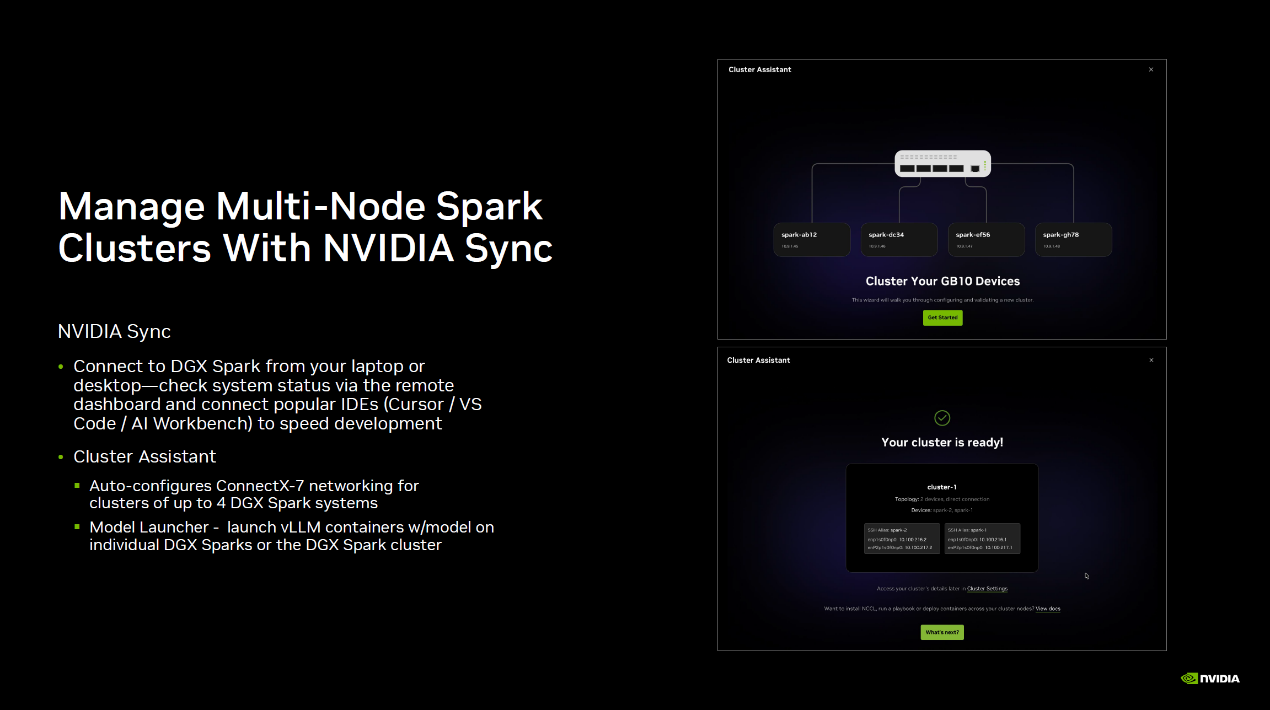Click the What's next? button
The height and width of the screenshot is (710, 1270).
pyautogui.click(x=942, y=632)
